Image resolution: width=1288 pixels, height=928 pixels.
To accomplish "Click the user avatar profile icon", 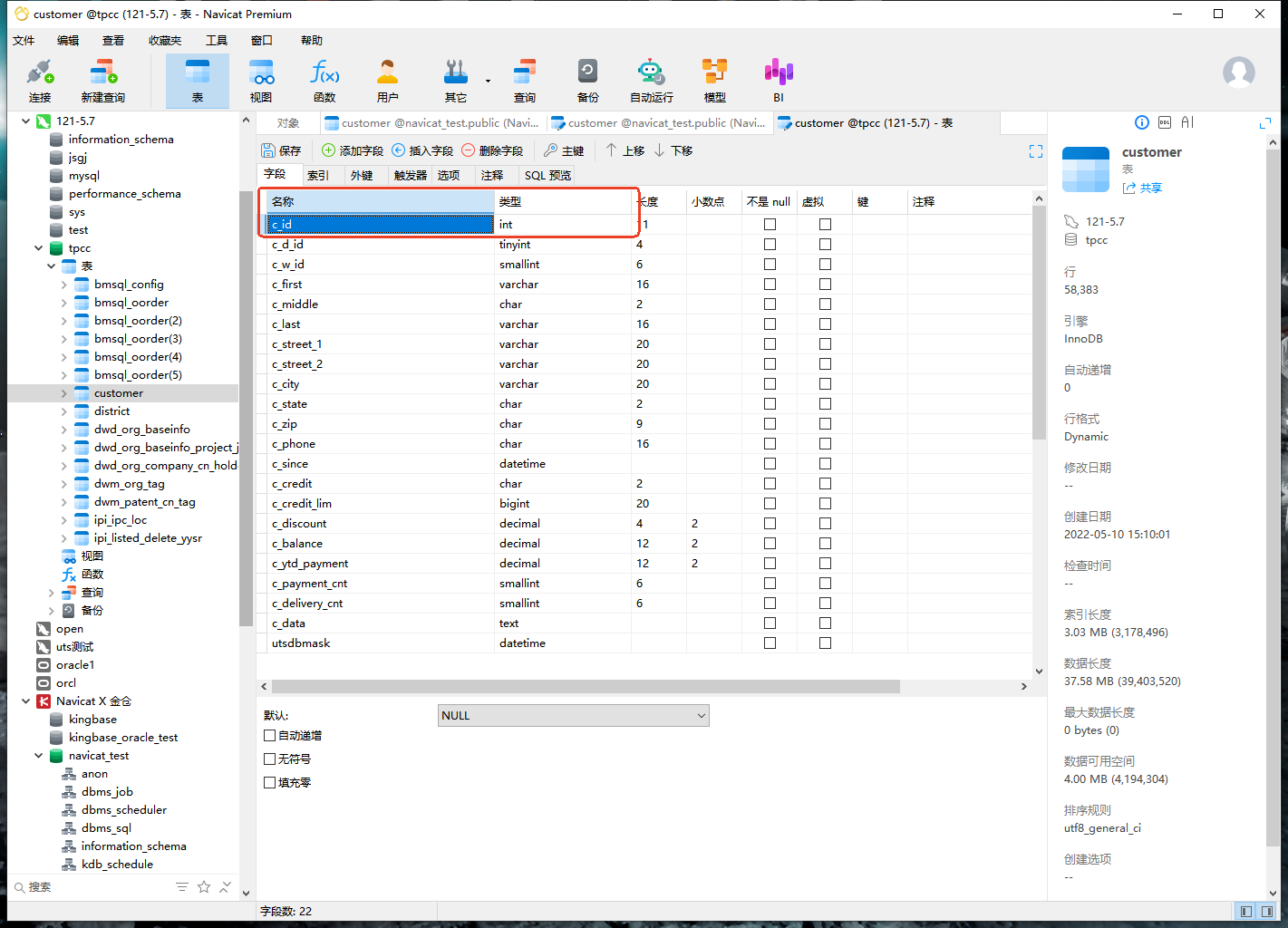I will 1239,72.
